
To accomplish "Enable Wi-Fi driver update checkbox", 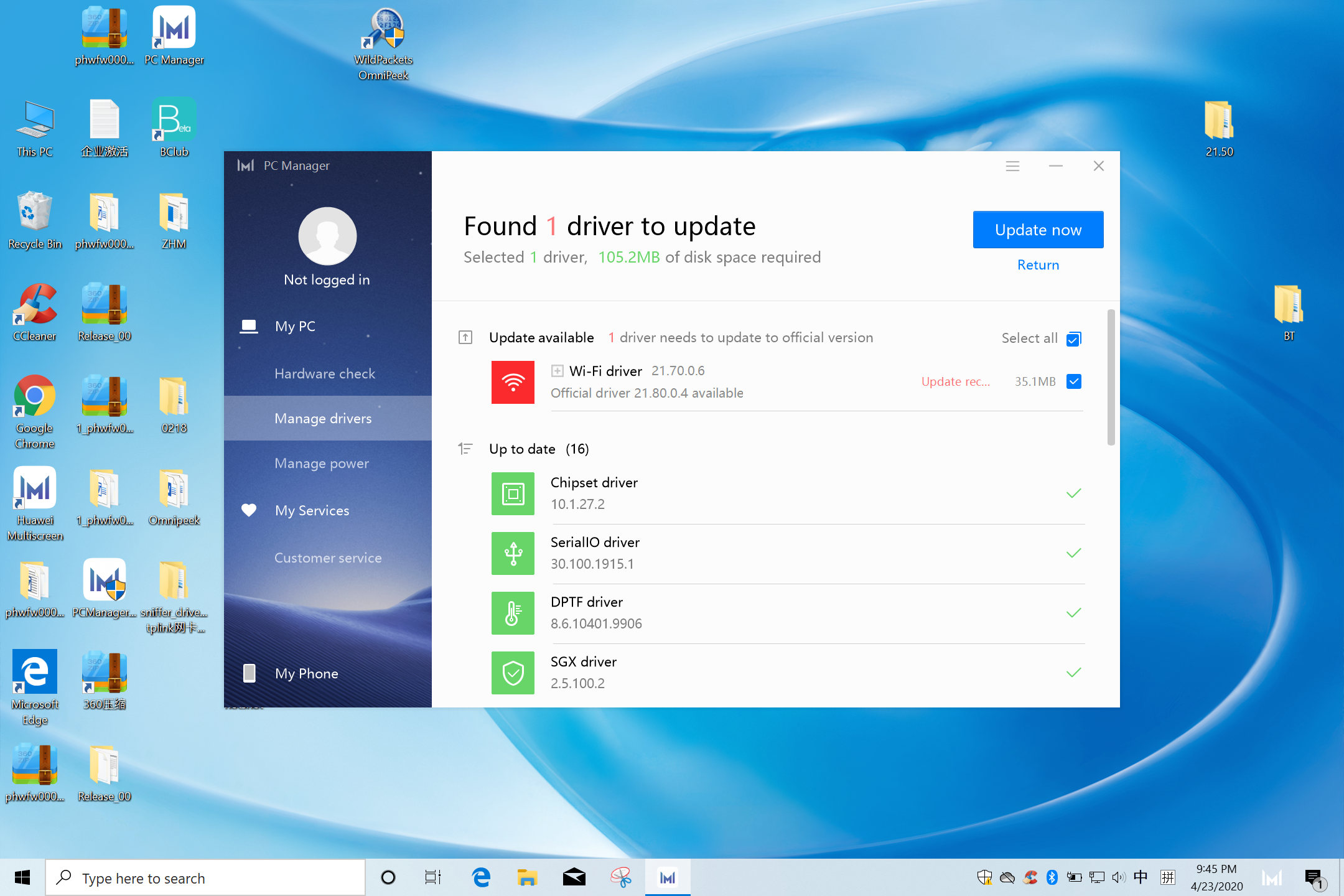I will 1076,381.
